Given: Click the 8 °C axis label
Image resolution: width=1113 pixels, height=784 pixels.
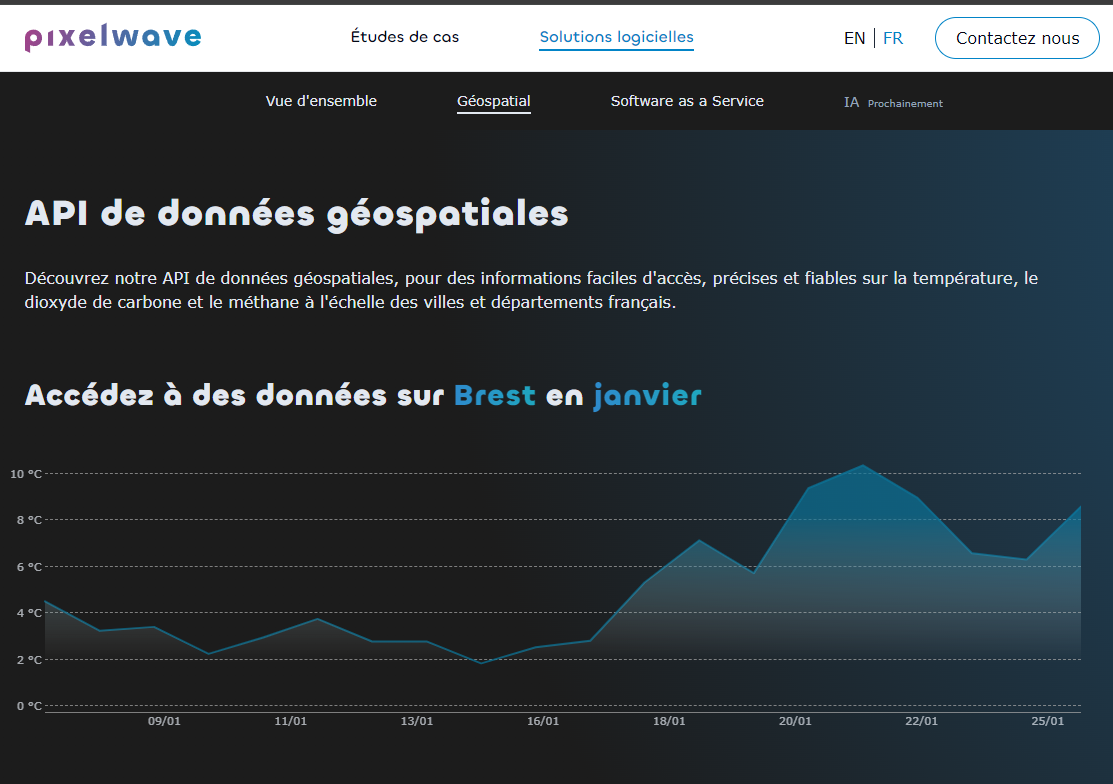Looking at the screenshot, I should coord(29,520).
